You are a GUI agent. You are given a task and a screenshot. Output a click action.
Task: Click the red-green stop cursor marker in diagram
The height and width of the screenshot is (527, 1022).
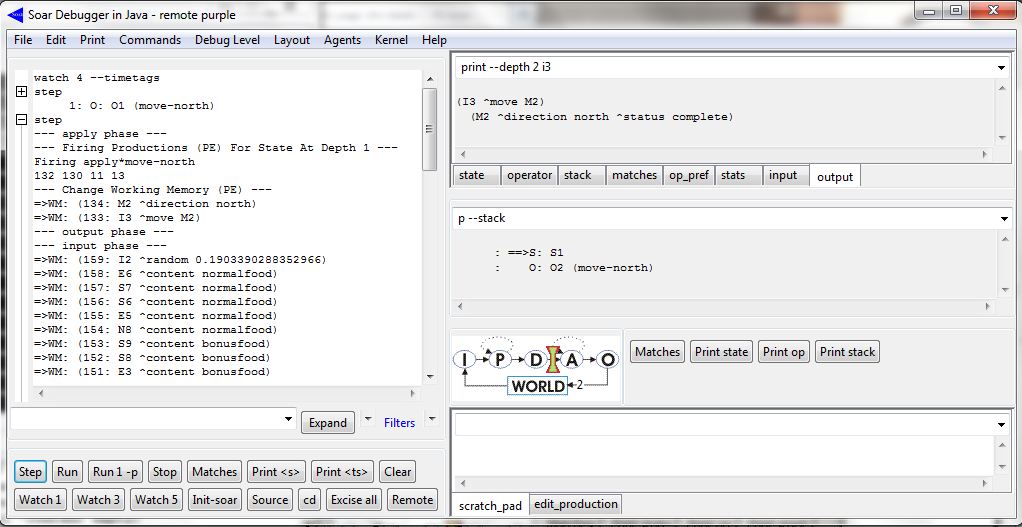[555, 360]
